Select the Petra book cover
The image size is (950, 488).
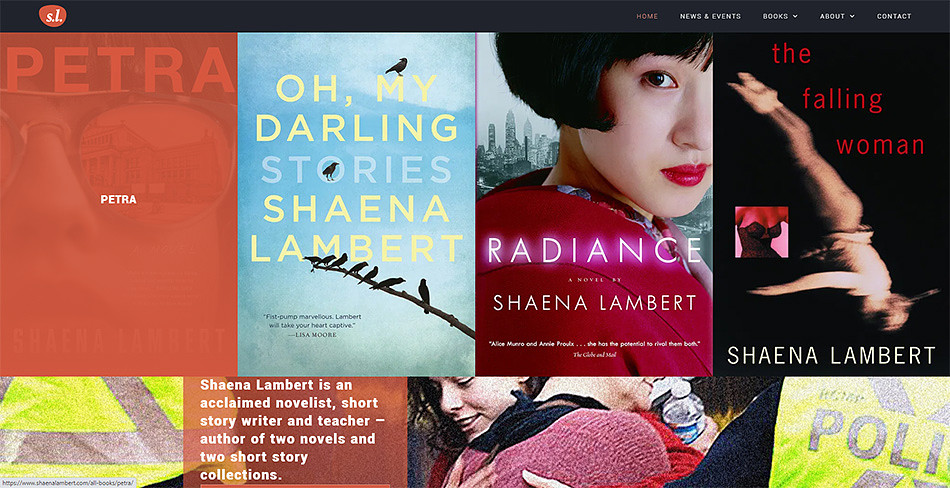(118, 204)
